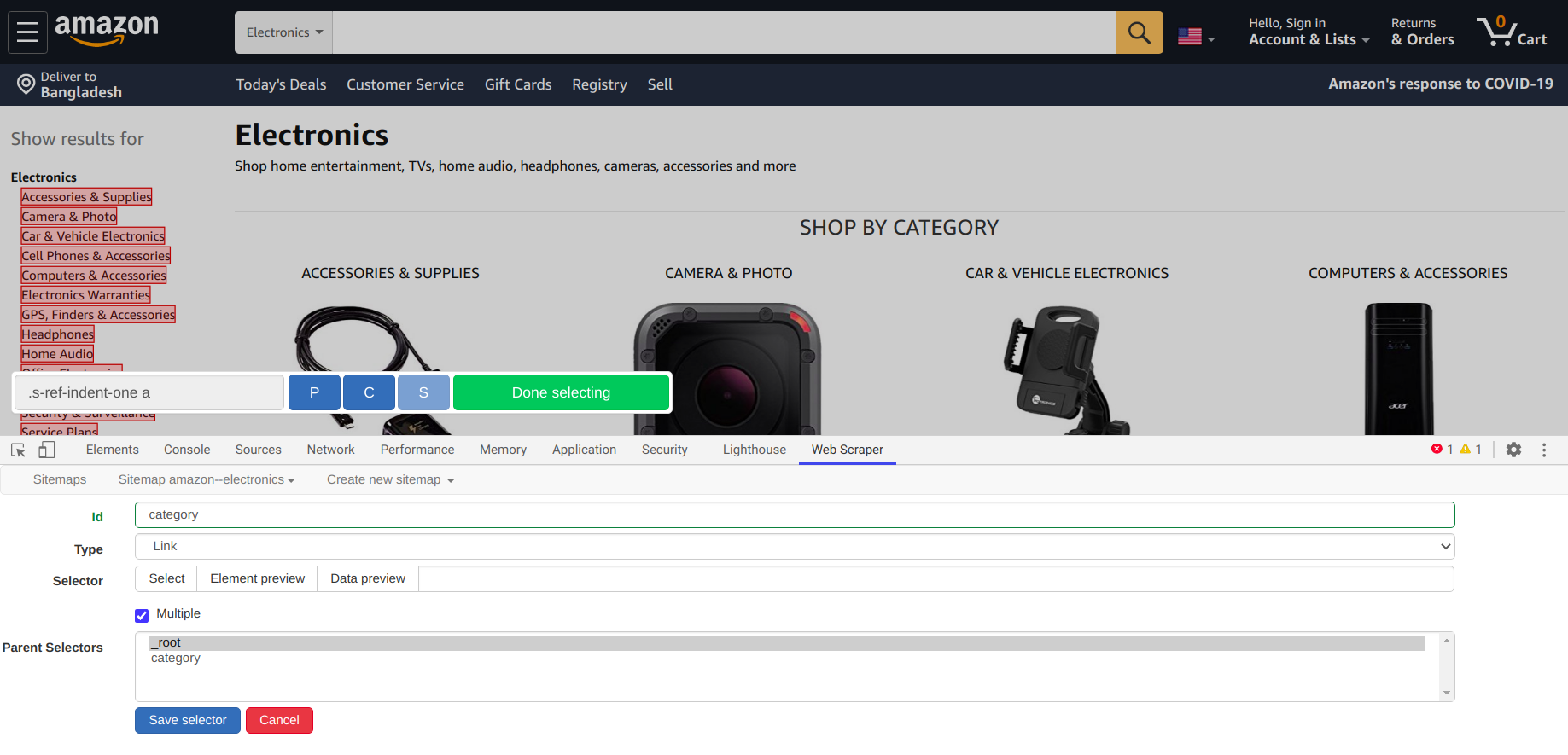Click the C child selector button

[369, 392]
